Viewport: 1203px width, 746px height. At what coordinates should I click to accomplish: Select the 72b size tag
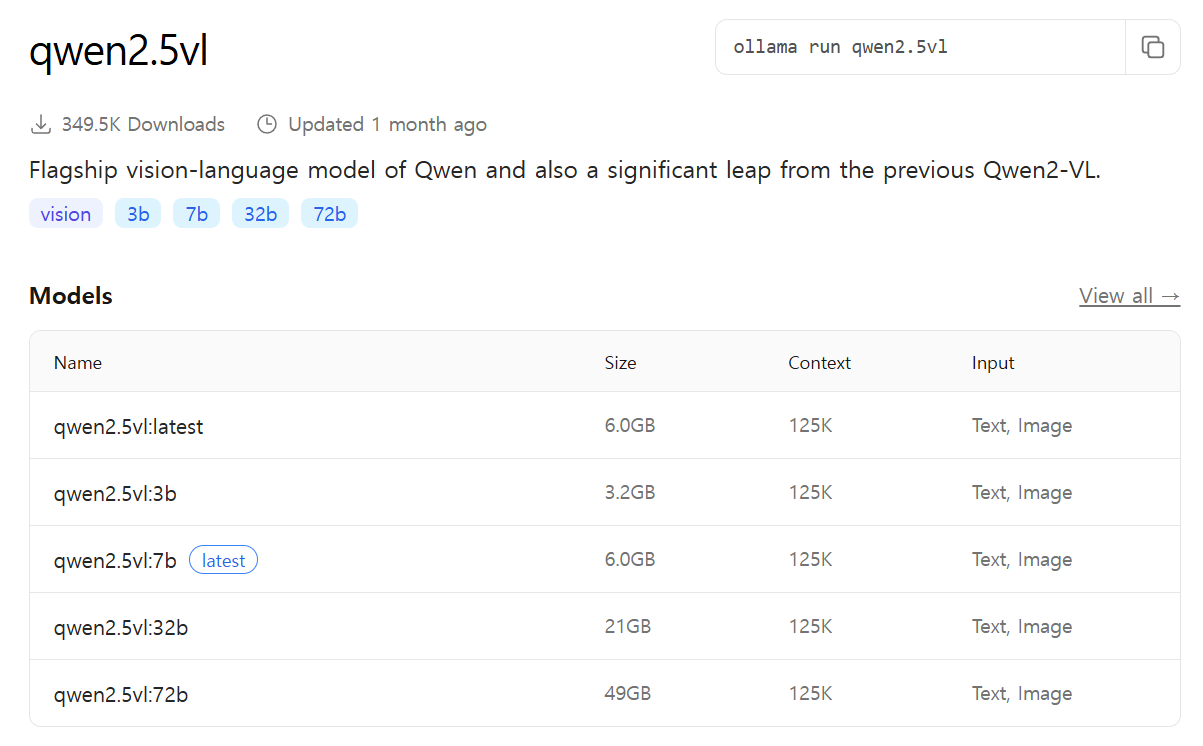pyautogui.click(x=329, y=214)
